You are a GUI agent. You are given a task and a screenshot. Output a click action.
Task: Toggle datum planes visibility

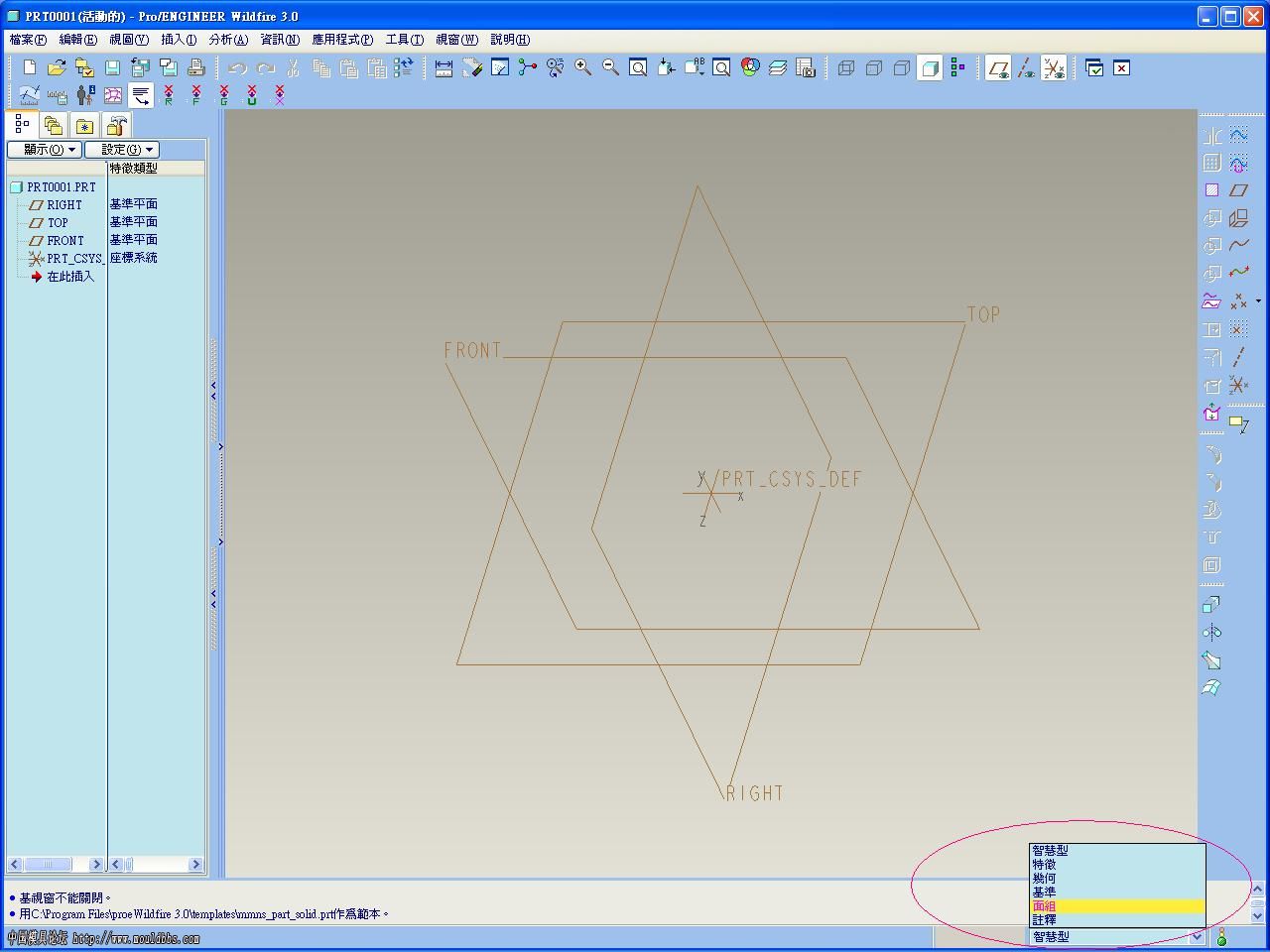point(998,67)
